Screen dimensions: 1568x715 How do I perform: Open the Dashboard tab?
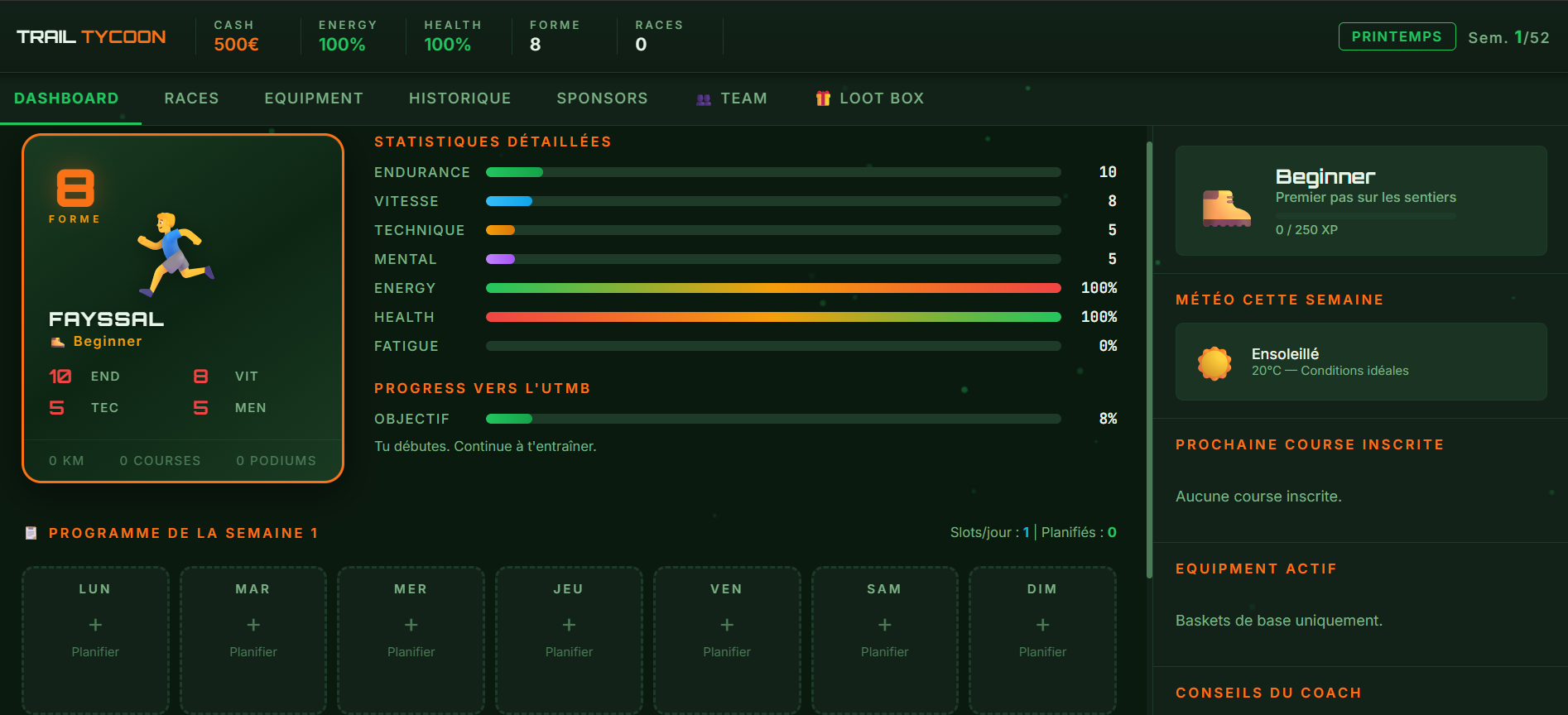66,98
